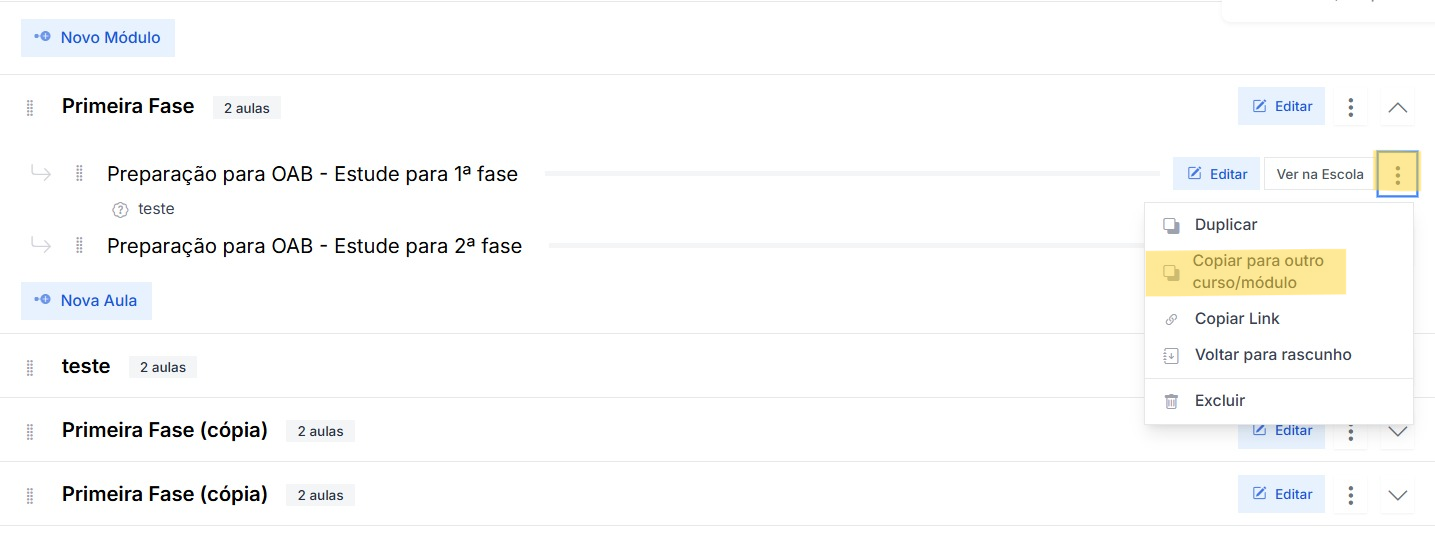Select Copiar Link in the menu
Screen dimensions: 1435x533
[x=1236, y=319]
